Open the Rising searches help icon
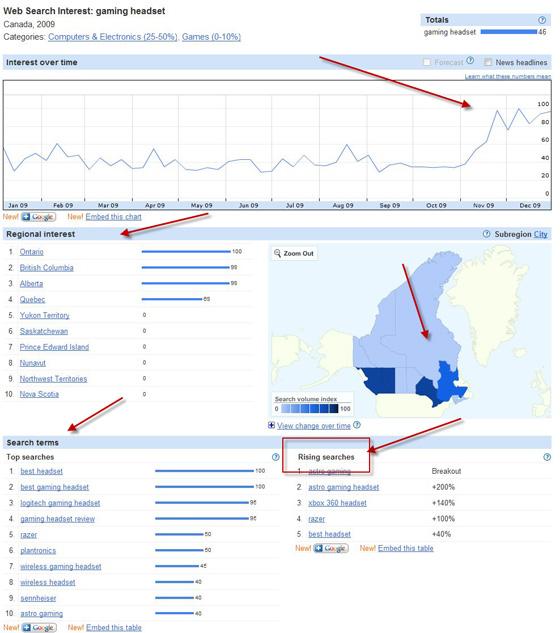560x633 pixels. [547, 457]
